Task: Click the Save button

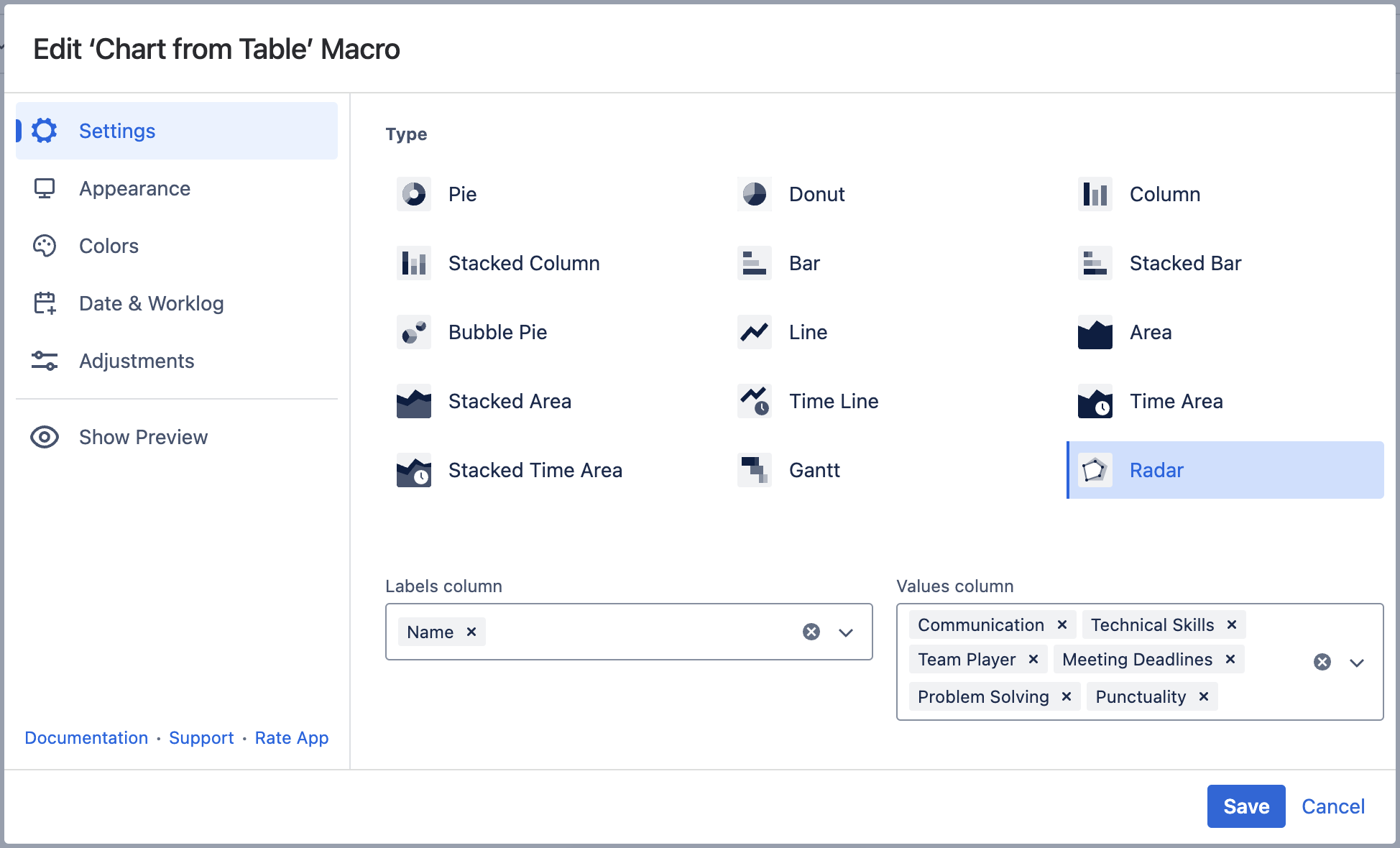Action: pyautogui.click(x=1245, y=806)
